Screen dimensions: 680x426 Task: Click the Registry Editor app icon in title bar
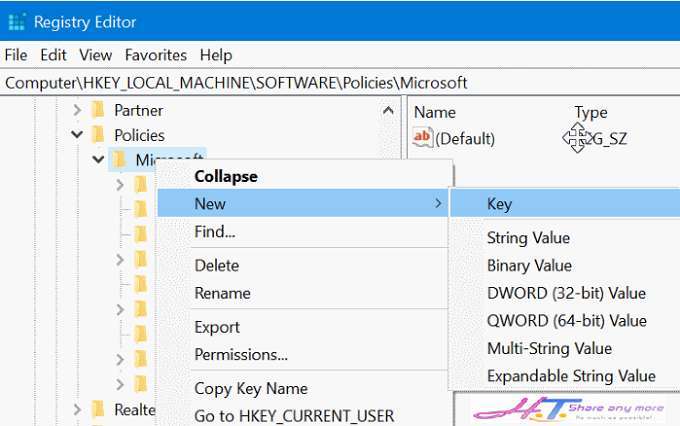coord(17,22)
